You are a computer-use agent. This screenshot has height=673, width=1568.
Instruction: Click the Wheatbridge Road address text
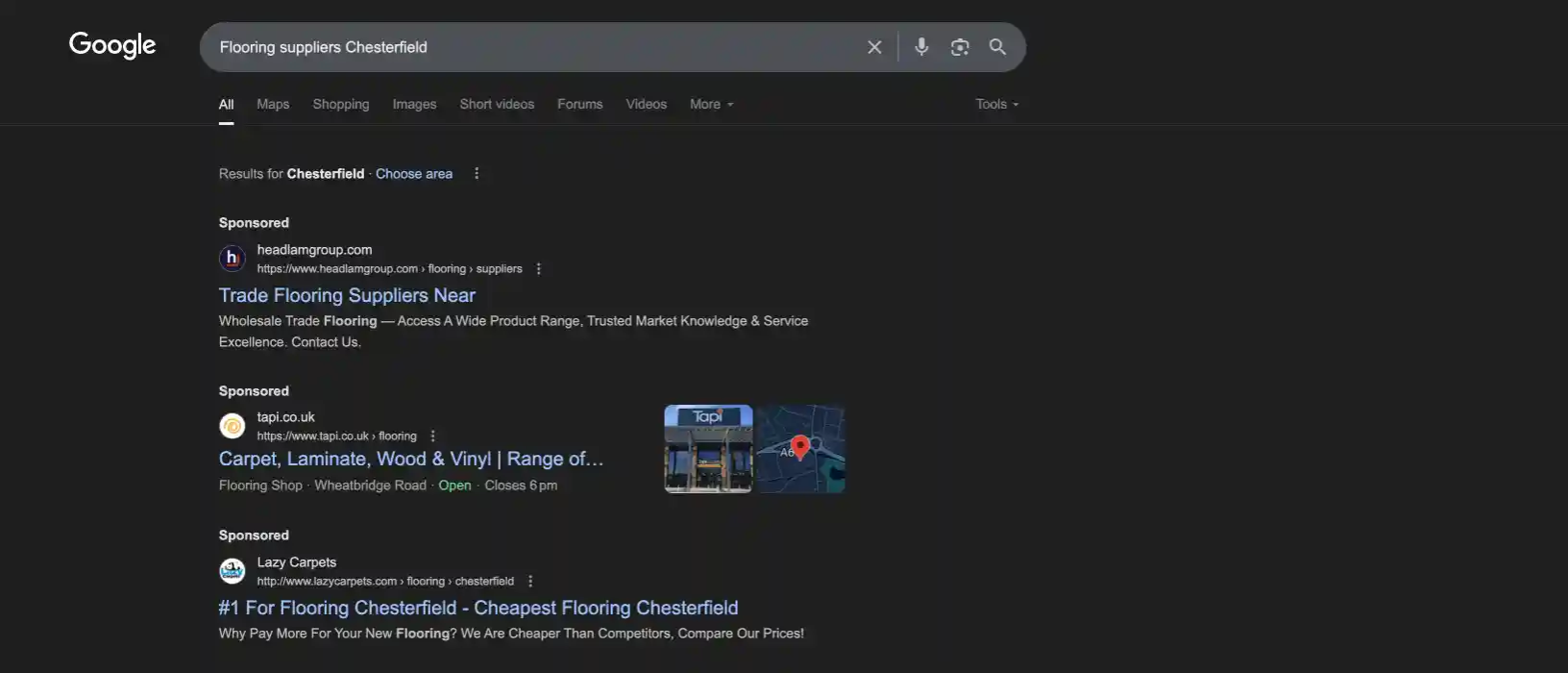point(370,486)
